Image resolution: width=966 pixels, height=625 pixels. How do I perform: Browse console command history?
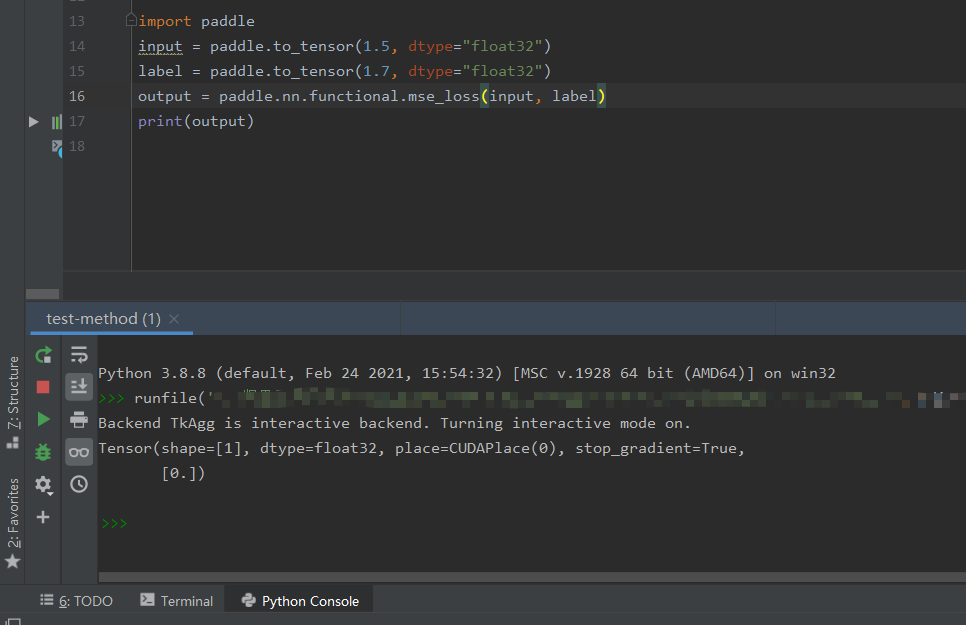(79, 485)
